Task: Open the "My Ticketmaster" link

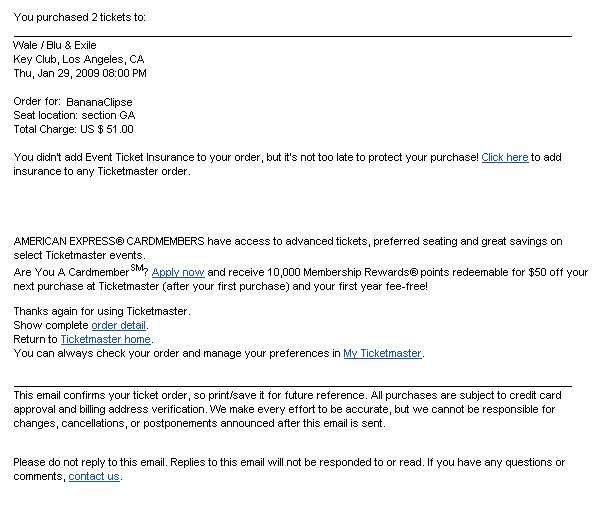Action: (x=382, y=353)
